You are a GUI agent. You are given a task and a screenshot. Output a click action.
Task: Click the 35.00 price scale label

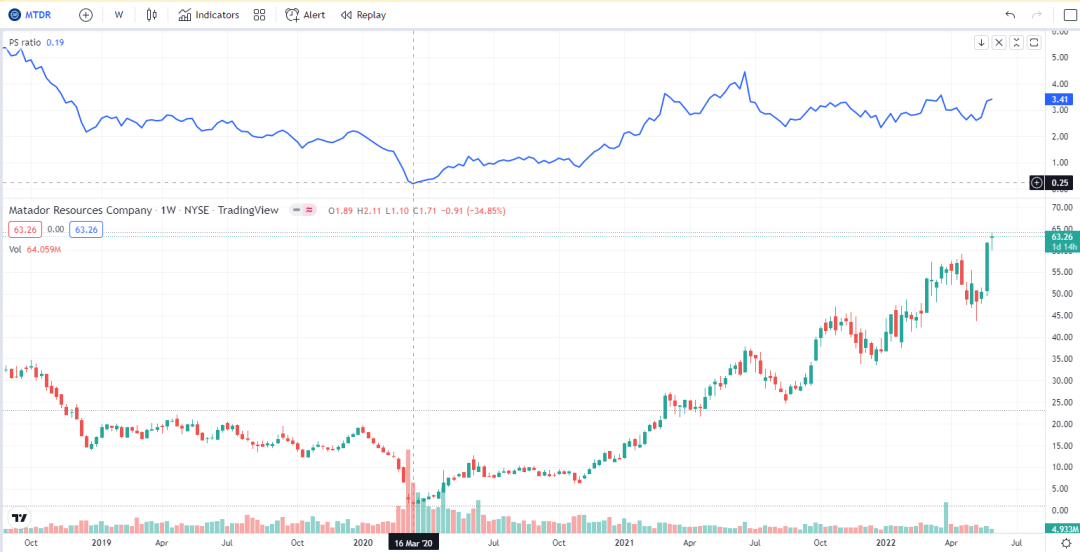click(1061, 359)
